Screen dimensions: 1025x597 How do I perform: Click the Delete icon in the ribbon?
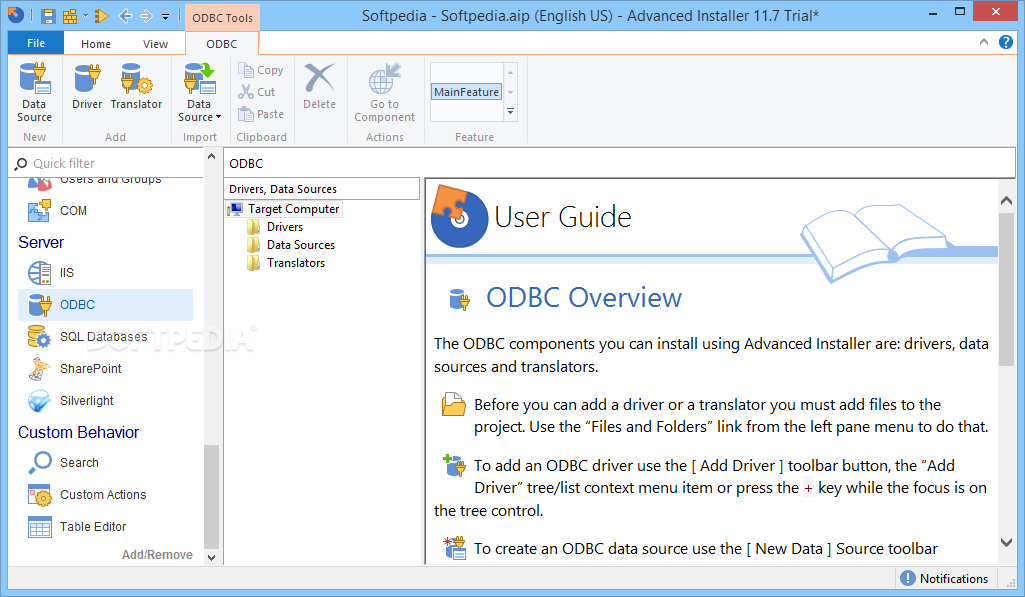[319, 86]
